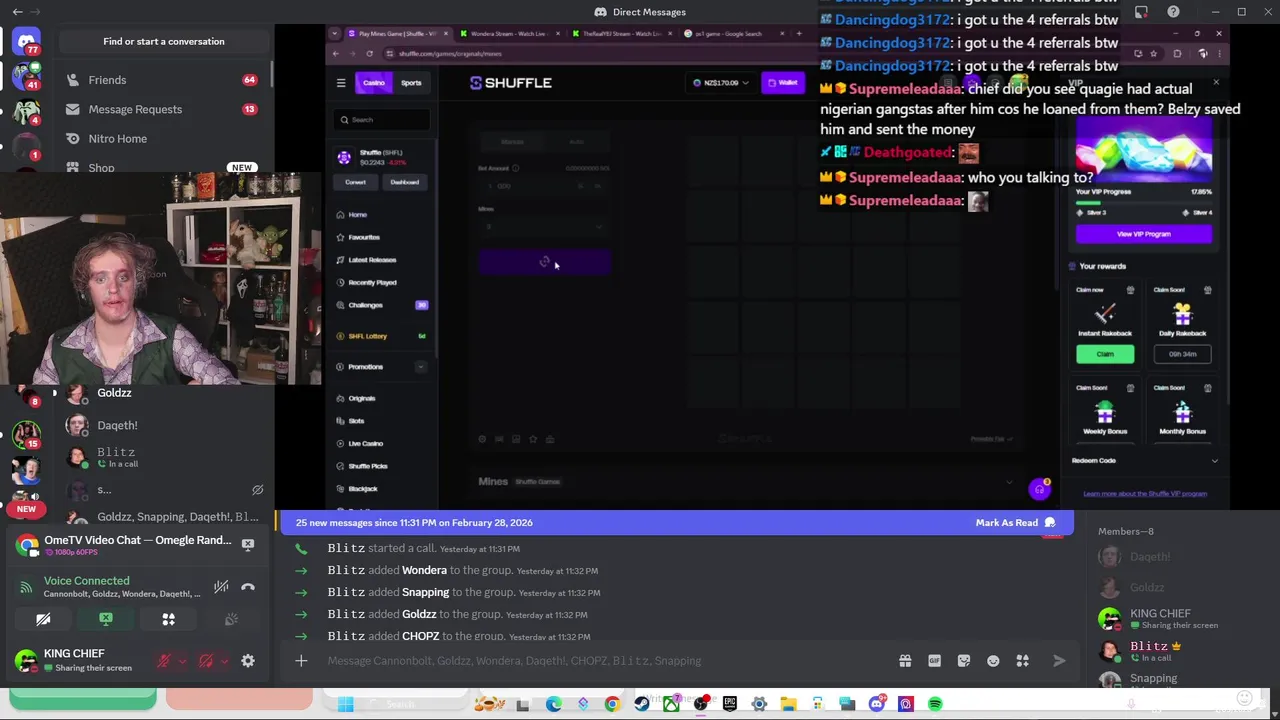1280x720 pixels.
Task: Open Nitro Home
Action: point(162,139)
